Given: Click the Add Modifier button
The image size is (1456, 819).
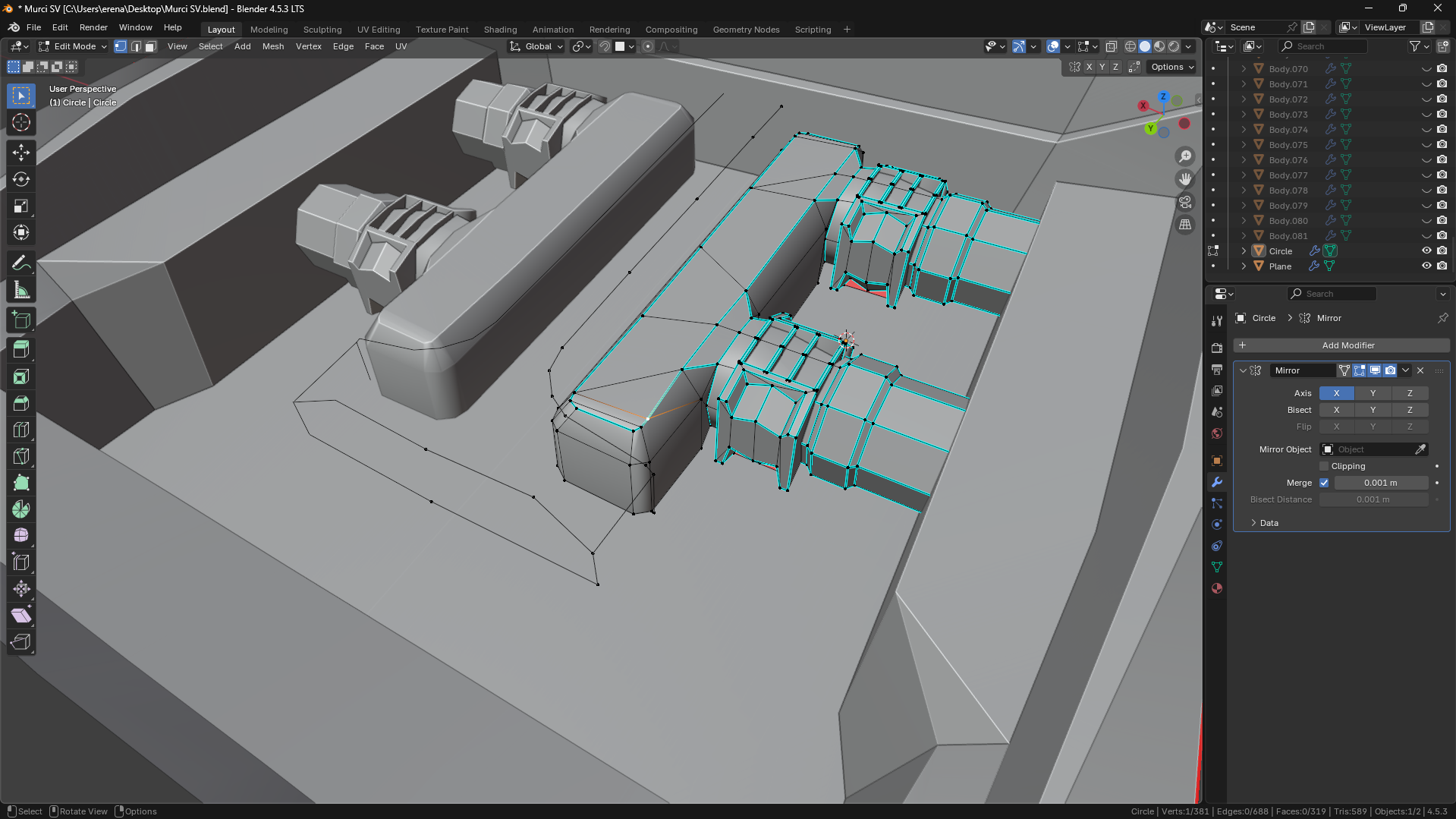Looking at the screenshot, I should (x=1341, y=345).
